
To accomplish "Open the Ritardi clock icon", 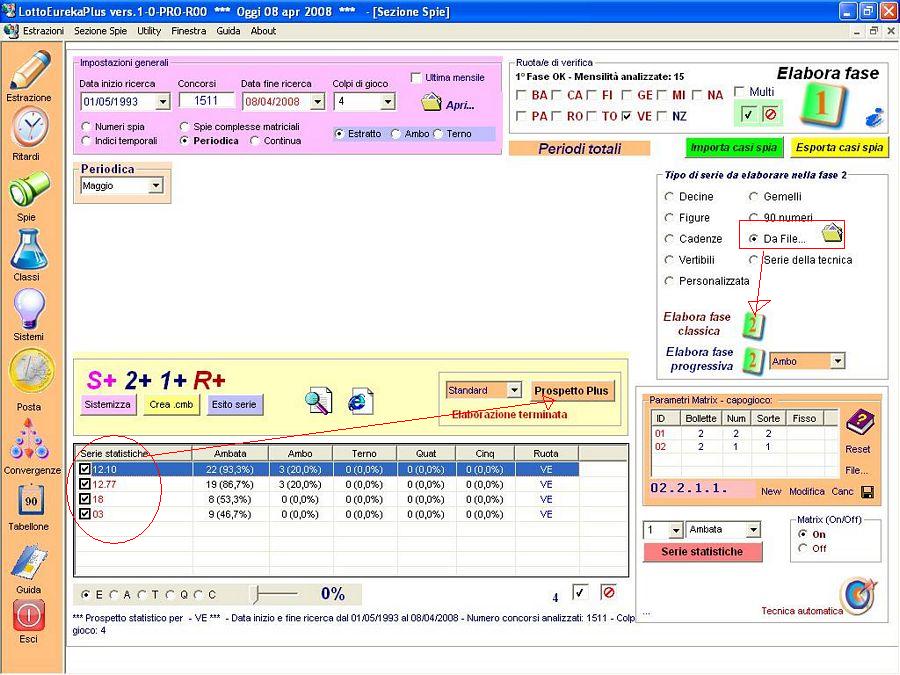I will 30,127.
